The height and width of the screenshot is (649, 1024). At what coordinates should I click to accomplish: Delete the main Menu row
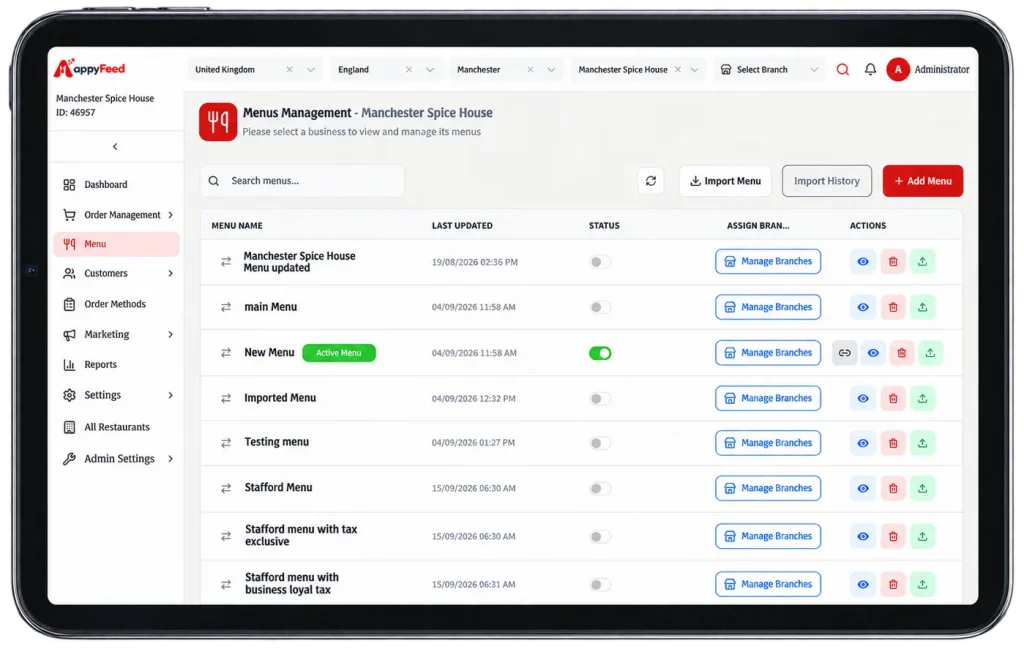coord(893,308)
